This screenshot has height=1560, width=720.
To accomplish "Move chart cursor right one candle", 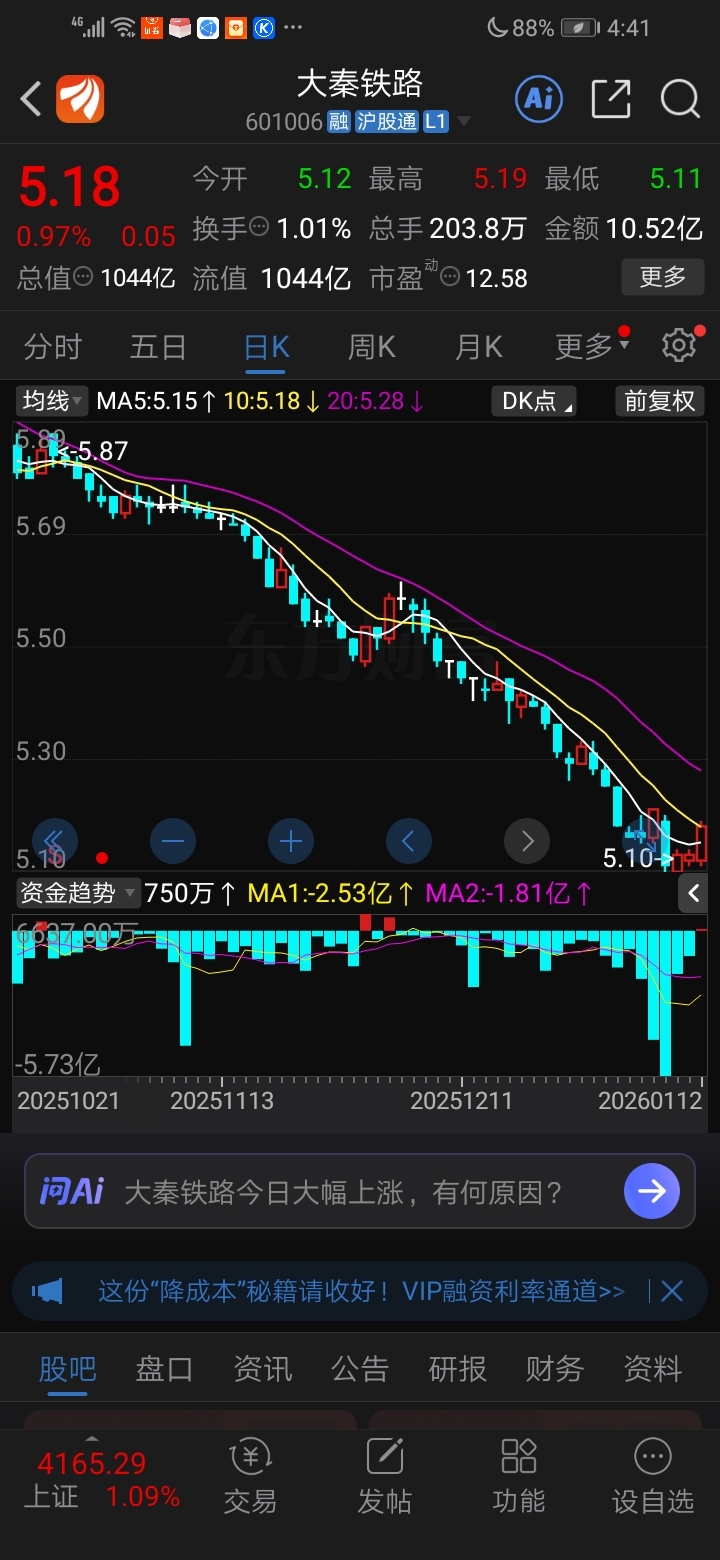I will (527, 841).
